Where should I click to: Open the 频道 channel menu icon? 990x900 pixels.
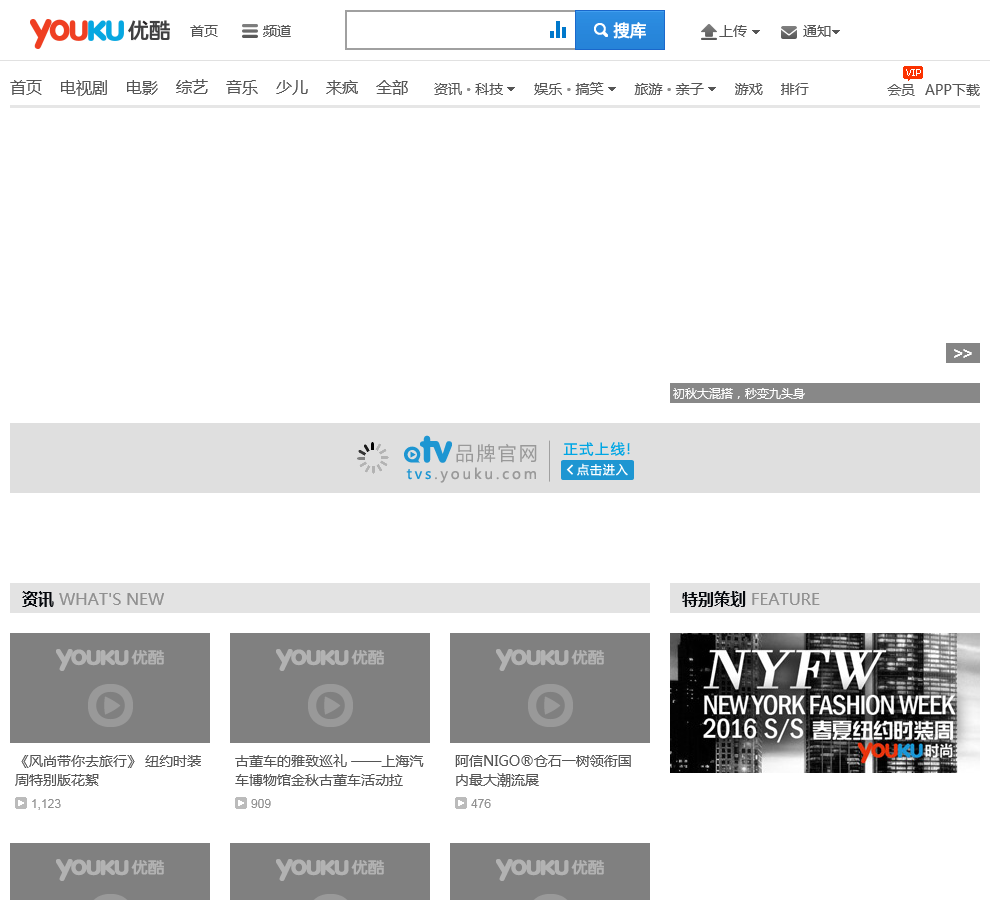[250, 31]
